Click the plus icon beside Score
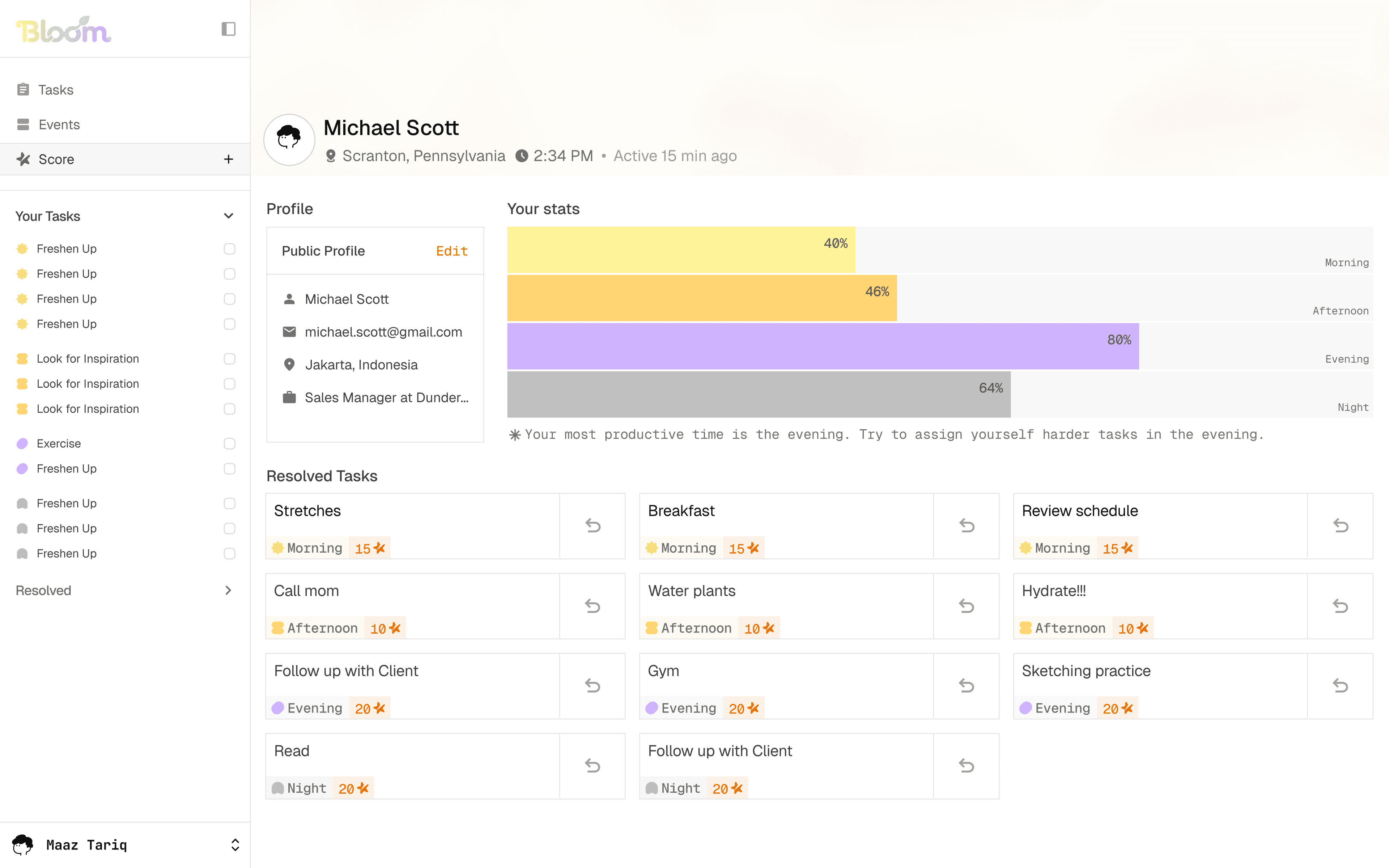Image resolution: width=1389 pixels, height=868 pixels. 229,159
